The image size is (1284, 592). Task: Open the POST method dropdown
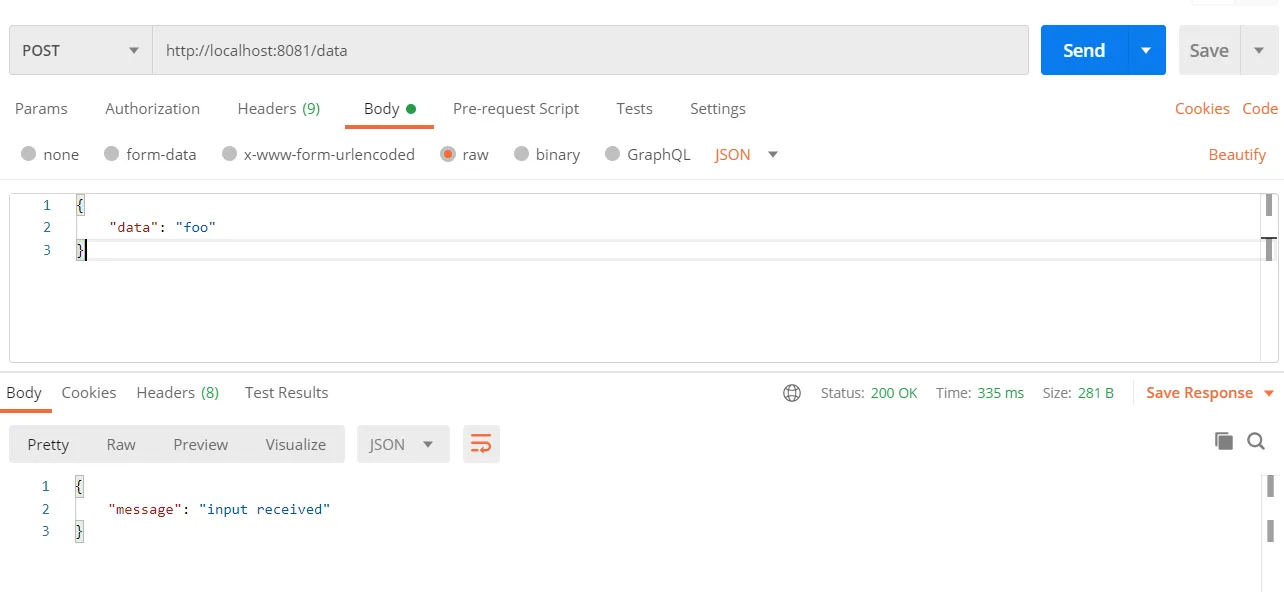(x=80, y=50)
